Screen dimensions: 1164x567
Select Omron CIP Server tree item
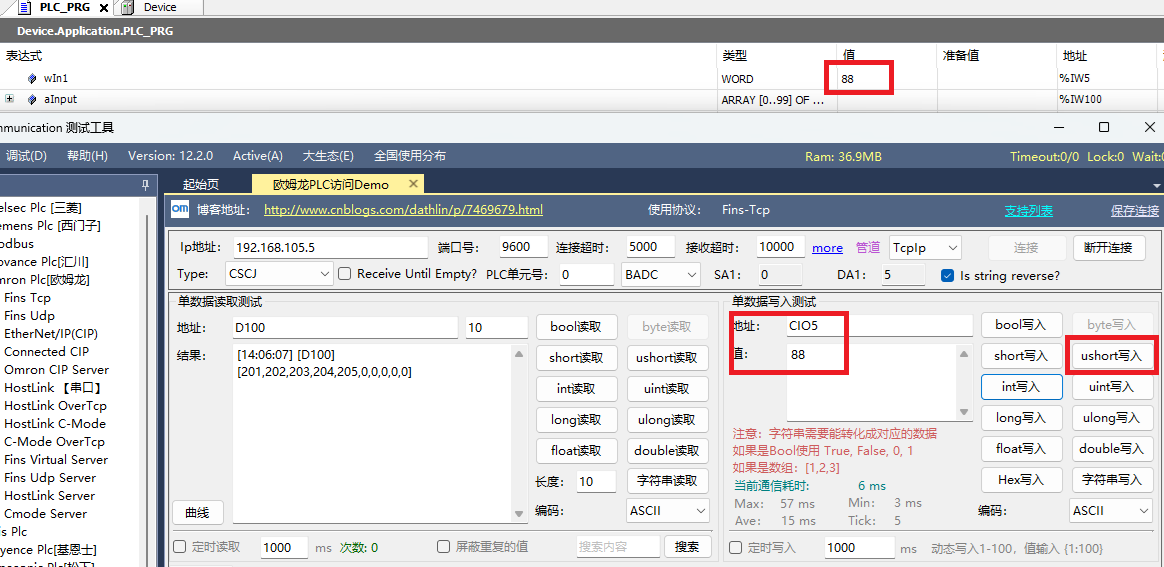(x=56, y=370)
